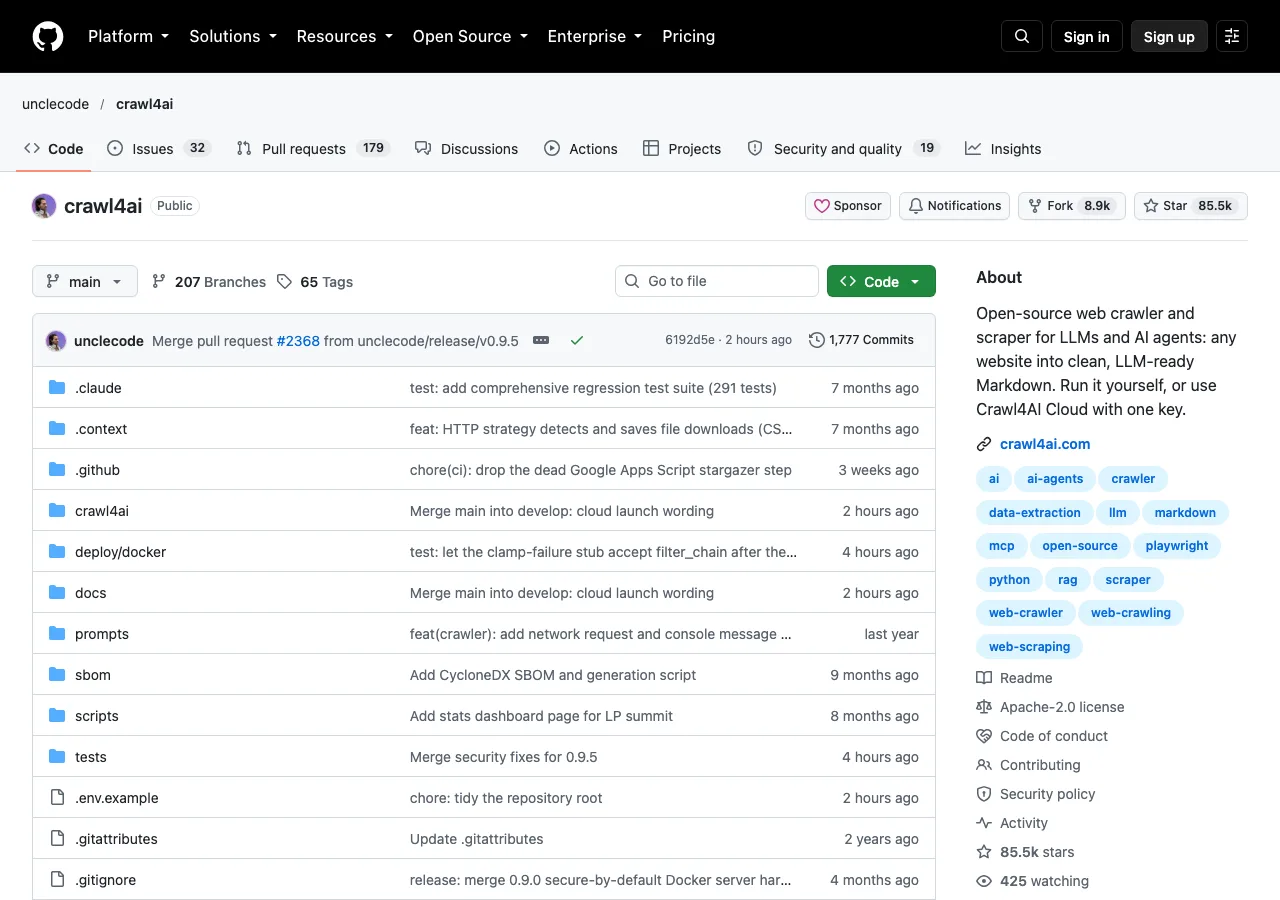Open the Platform dropdown menu
This screenshot has height=900, width=1280.
tap(129, 36)
